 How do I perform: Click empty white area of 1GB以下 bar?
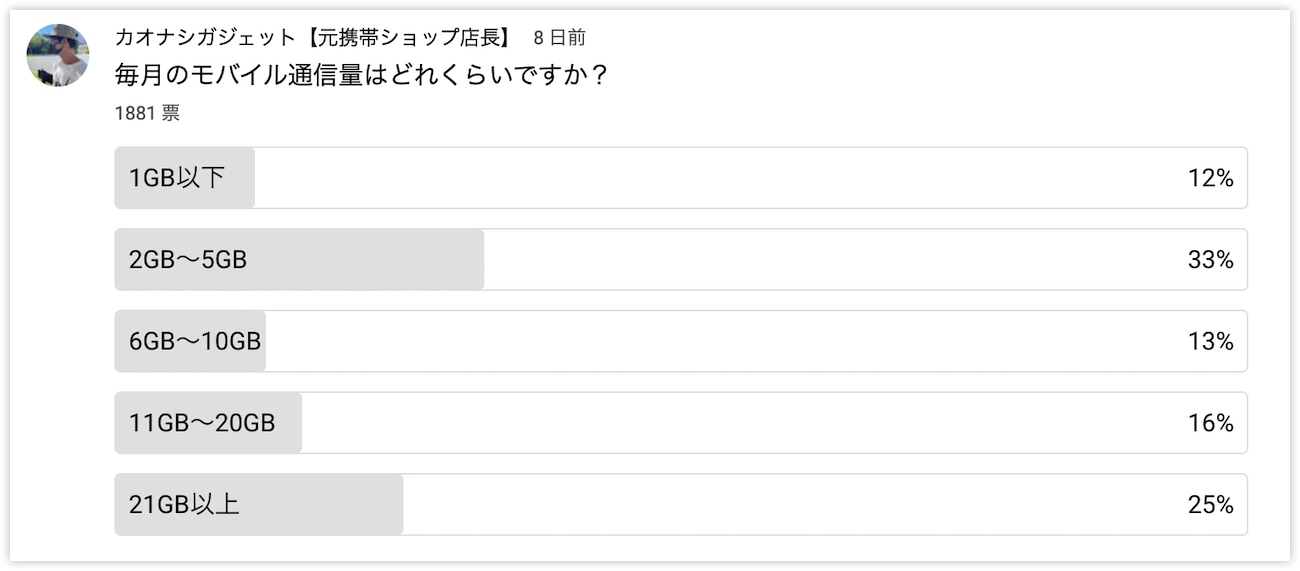720,178
